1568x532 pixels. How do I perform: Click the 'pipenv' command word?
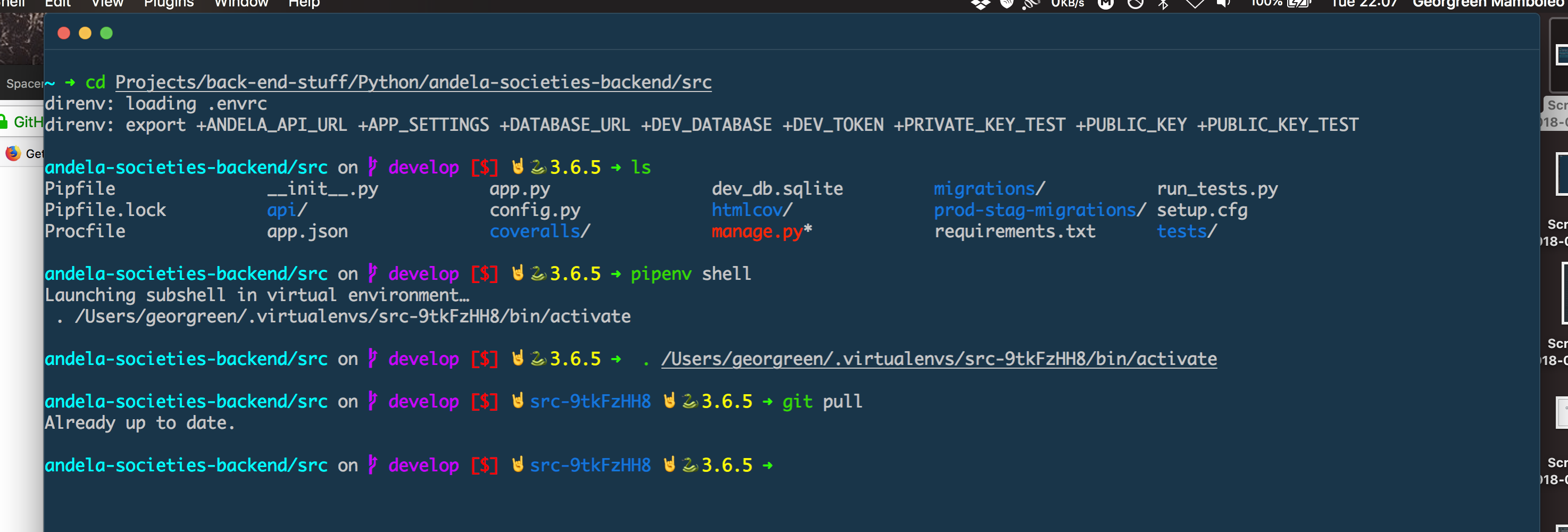pyautogui.click(x=661, y=274)
